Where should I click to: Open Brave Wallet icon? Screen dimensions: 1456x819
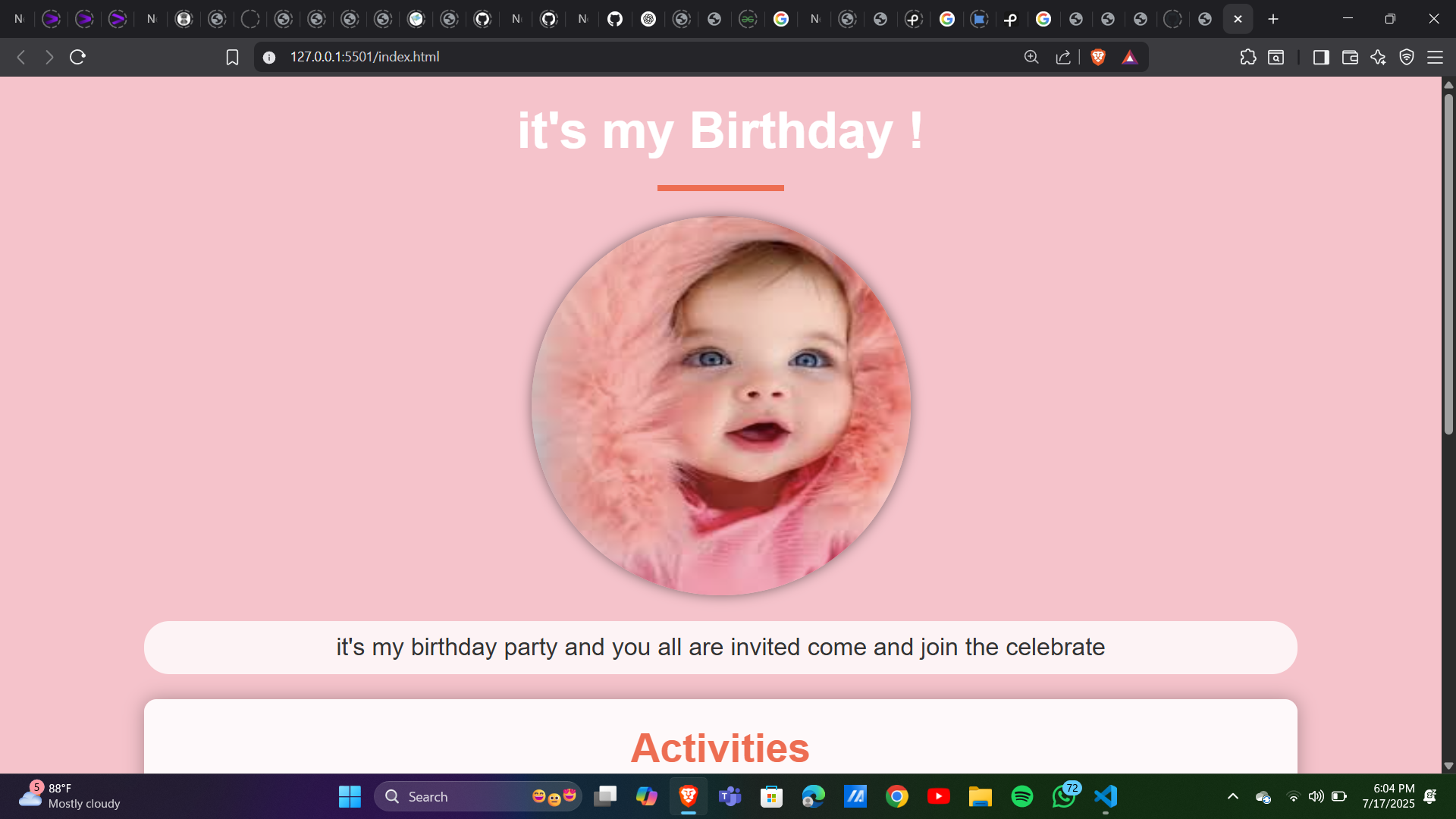pos(1350,57)
